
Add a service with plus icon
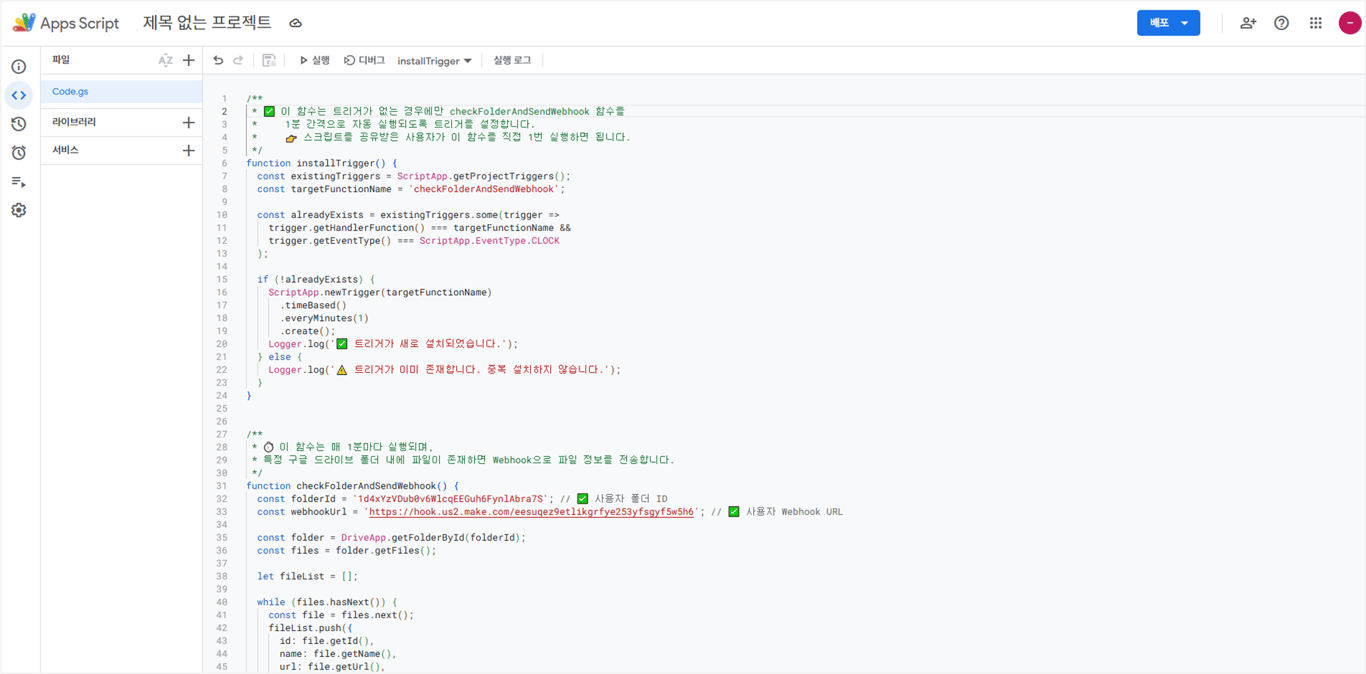189,150
